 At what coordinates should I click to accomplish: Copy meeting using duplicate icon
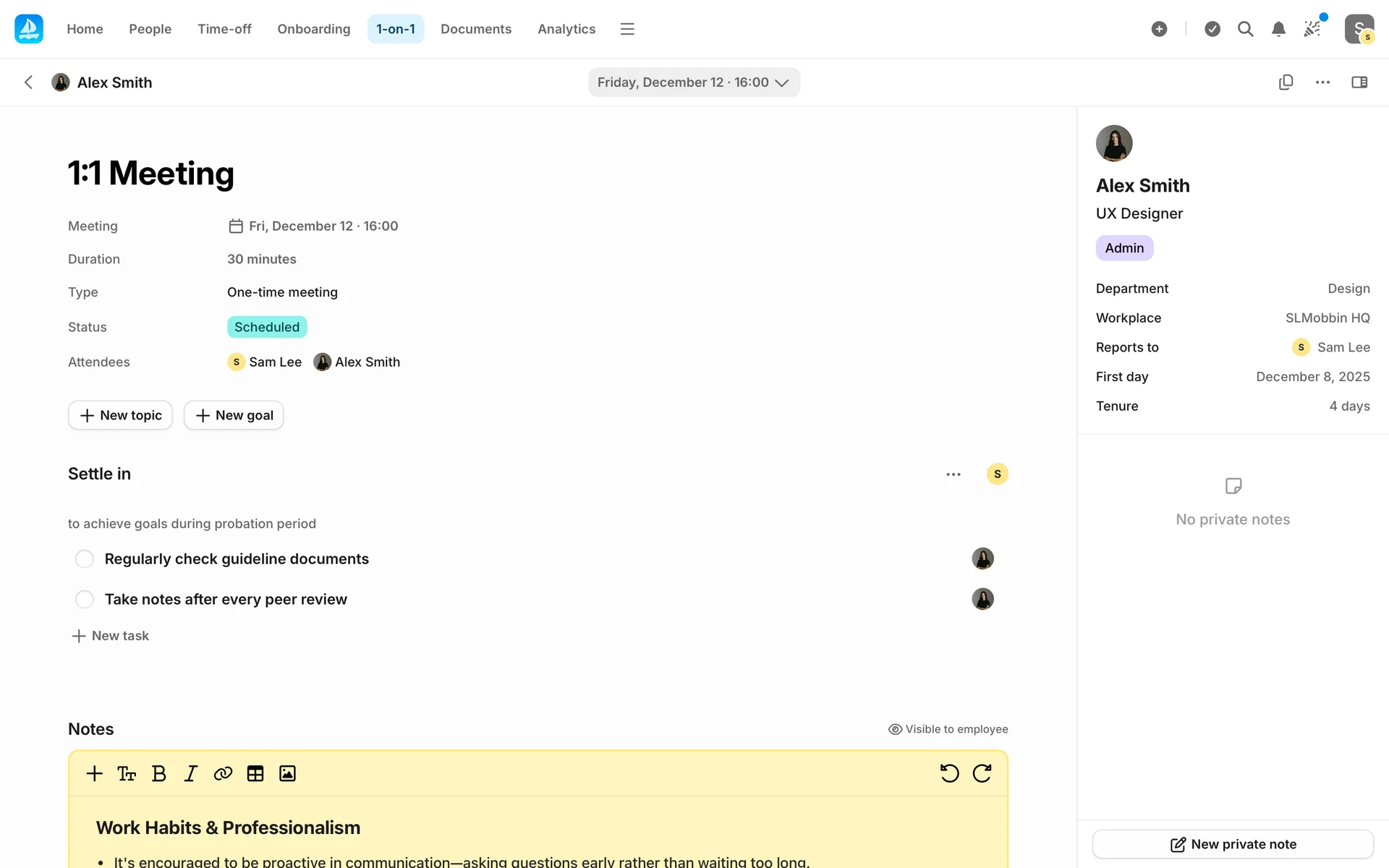pyautogui.click(x=1286, y=82)
